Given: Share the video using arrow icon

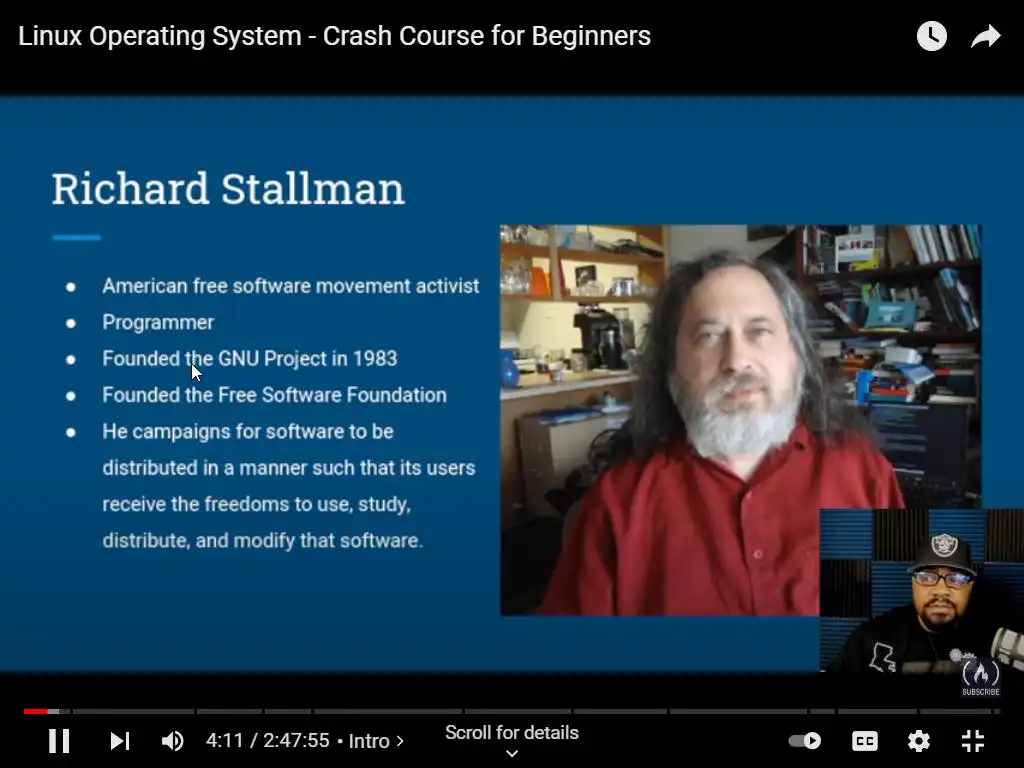Looking at the screenshot, I should click(x=985, y=36).
